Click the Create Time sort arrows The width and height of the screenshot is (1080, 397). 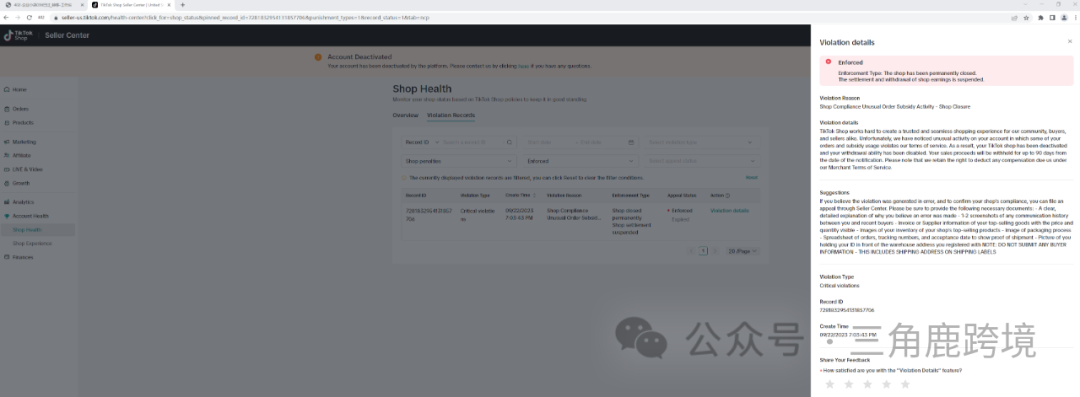pos(534,196)
